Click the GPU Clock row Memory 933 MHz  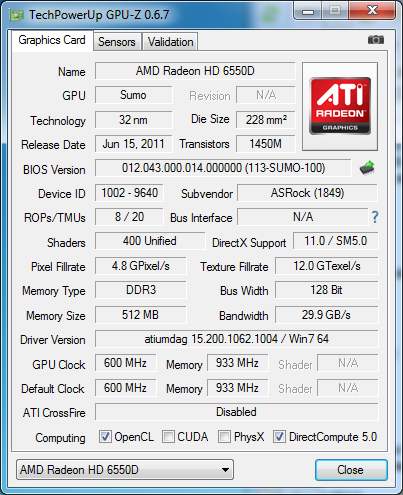[237, 363]
